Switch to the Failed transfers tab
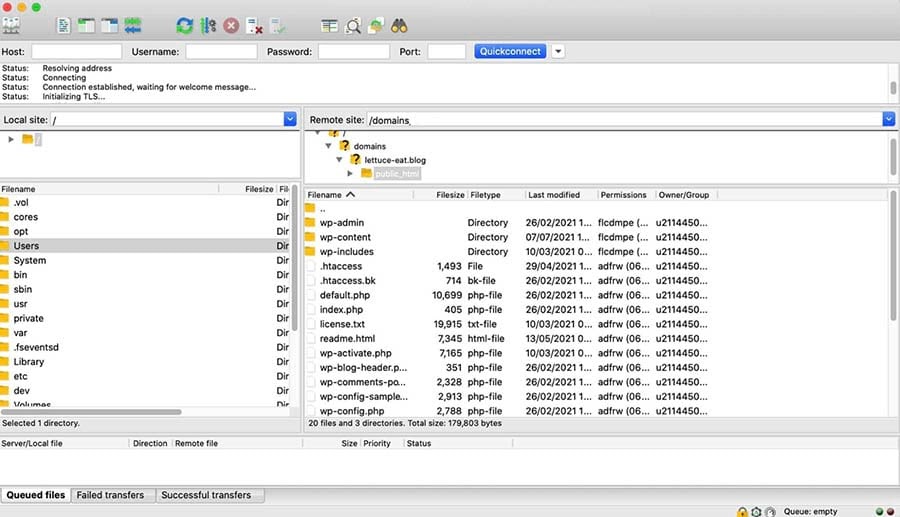The image size is (900, 517). (110, 495)
